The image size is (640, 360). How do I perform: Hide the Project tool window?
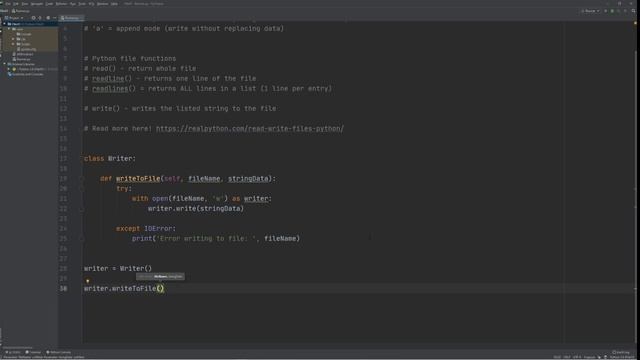[54, 18]
